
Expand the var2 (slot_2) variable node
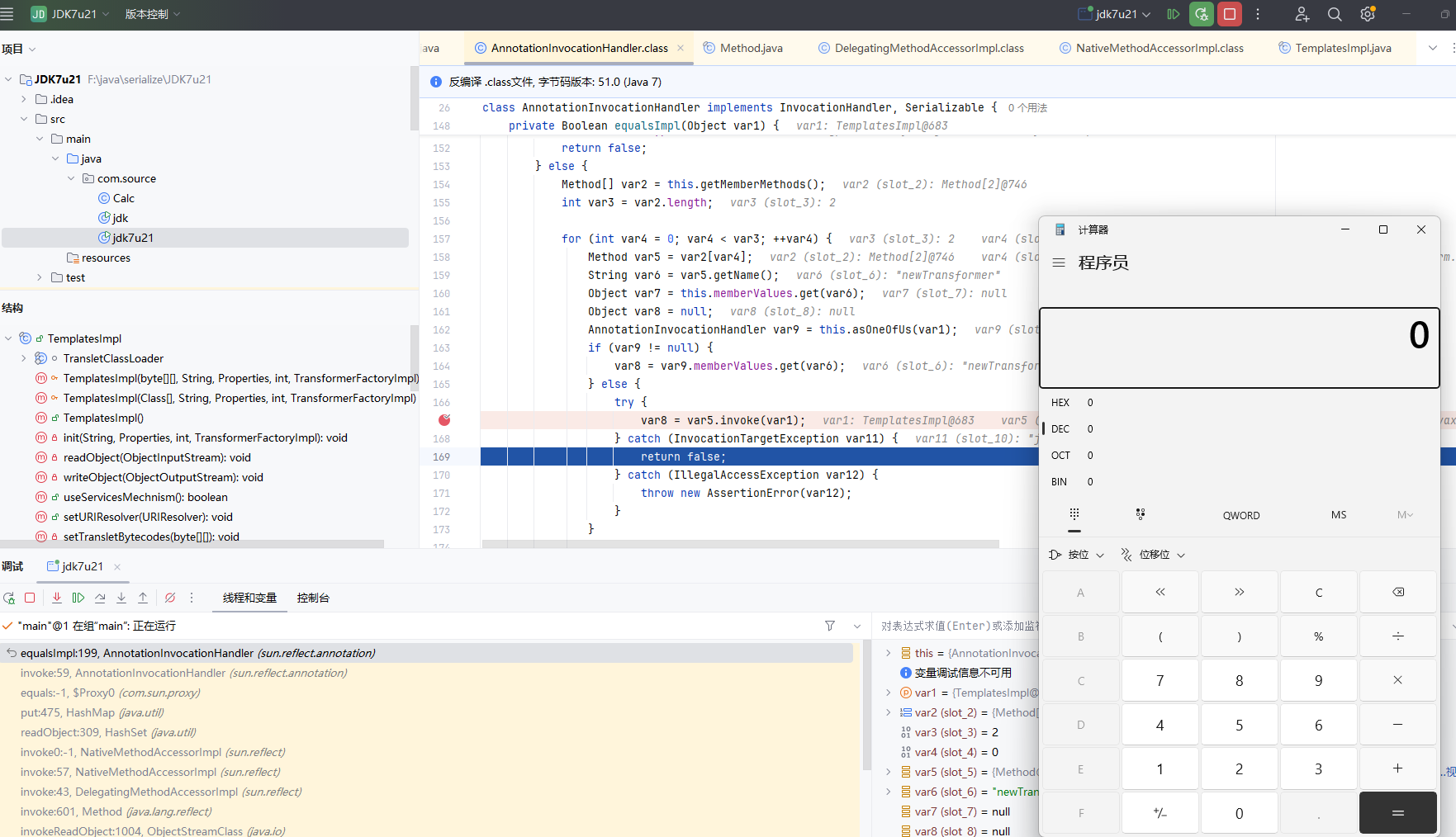coord(889,712)
